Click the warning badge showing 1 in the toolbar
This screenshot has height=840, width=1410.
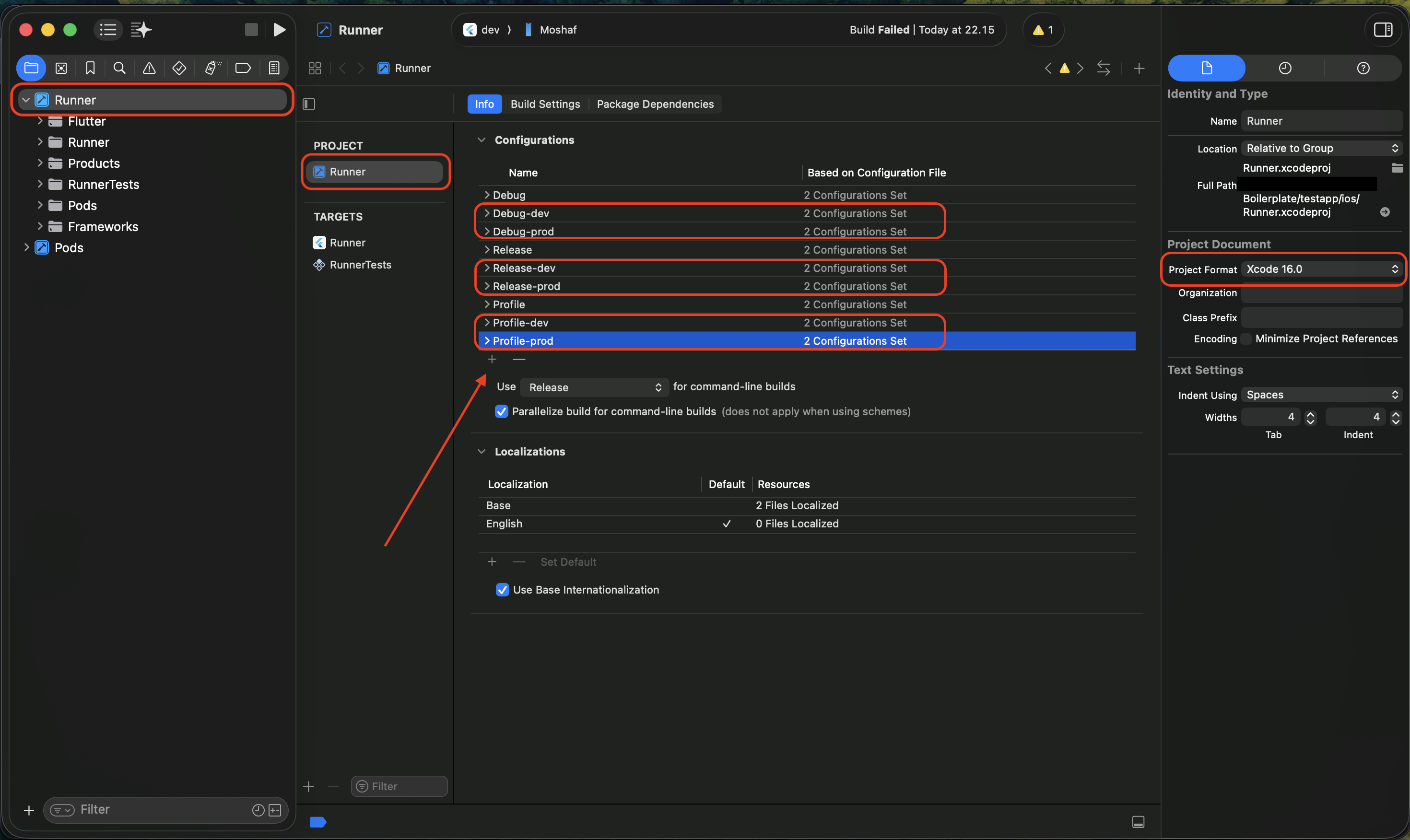[x=1042, y=29]
